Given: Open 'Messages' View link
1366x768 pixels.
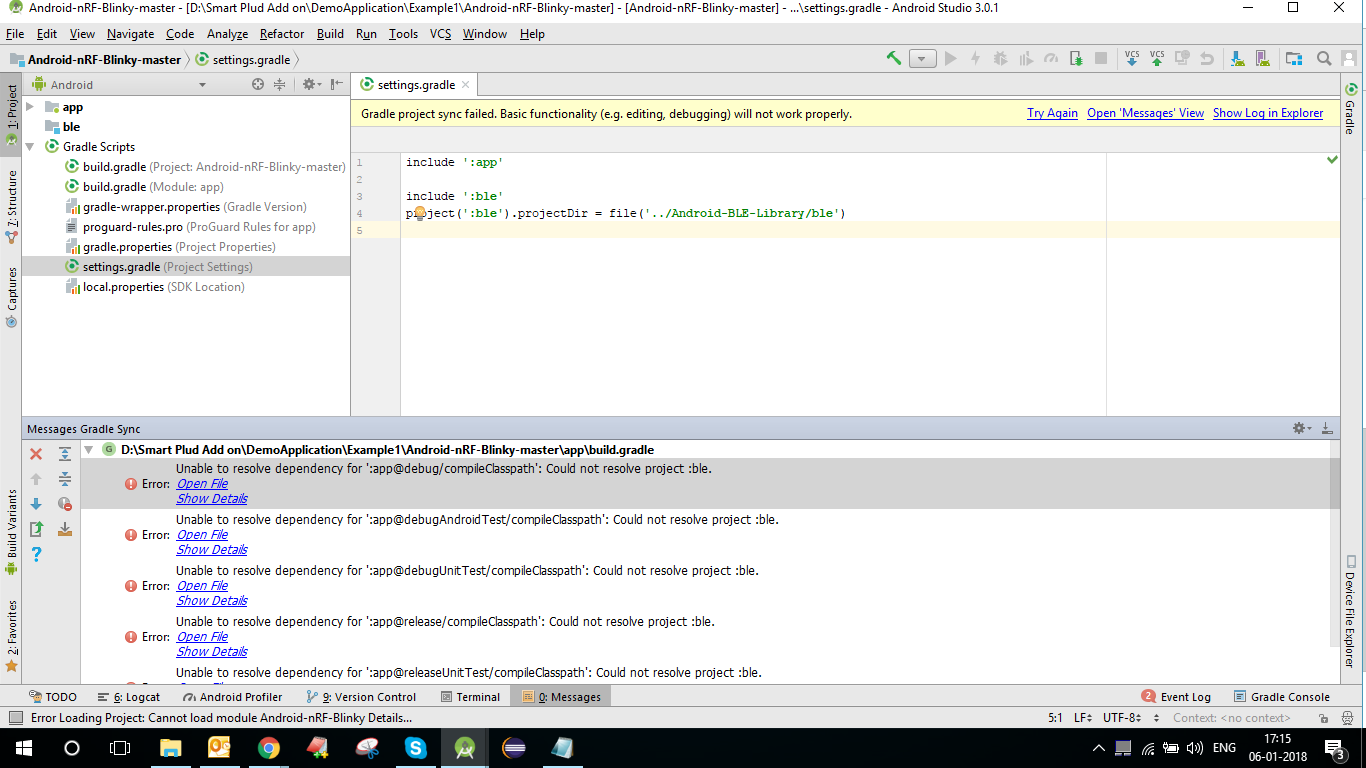Looking at the screenshot, I should pos(1145,113).
